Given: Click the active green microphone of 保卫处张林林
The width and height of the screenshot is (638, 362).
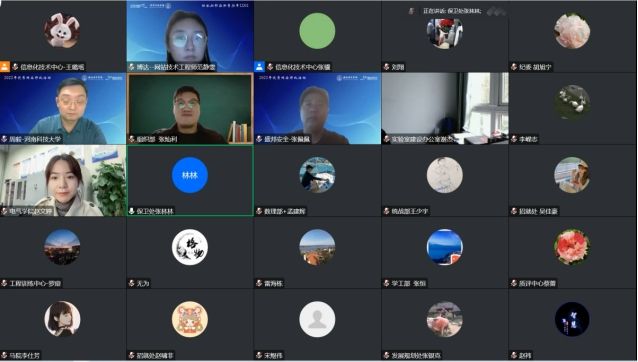Looking at the screenshot, I should tap(131, 211).
